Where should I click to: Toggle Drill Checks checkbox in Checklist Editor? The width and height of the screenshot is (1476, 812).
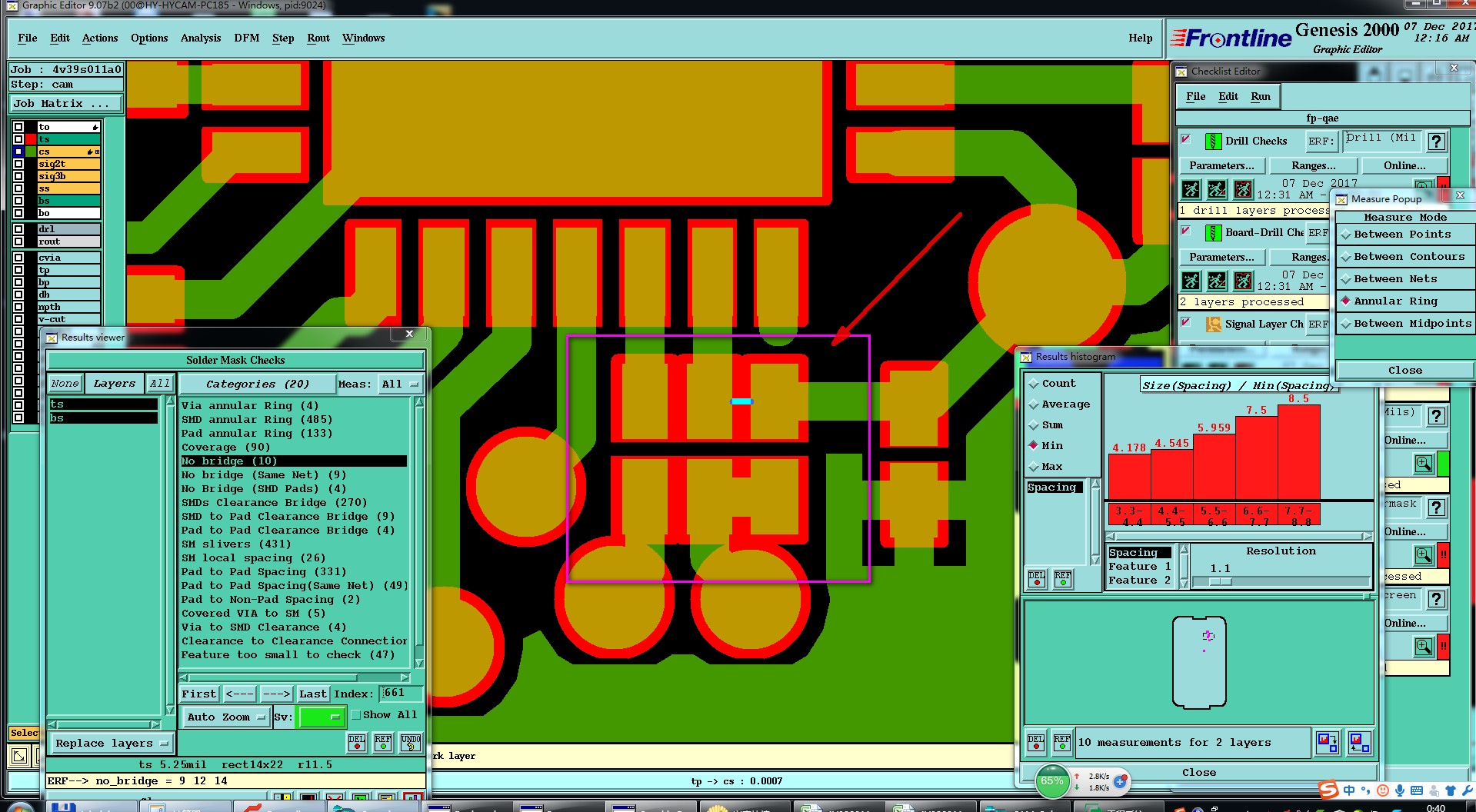click(x=1186, y=139)
